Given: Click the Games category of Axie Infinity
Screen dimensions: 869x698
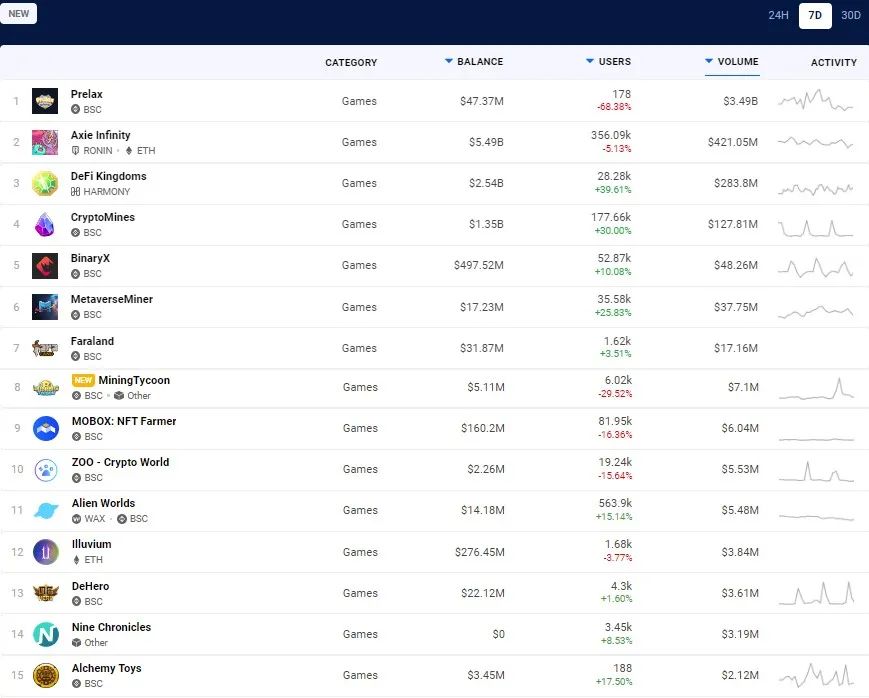Looking at the screenshot, I should 359,142.
